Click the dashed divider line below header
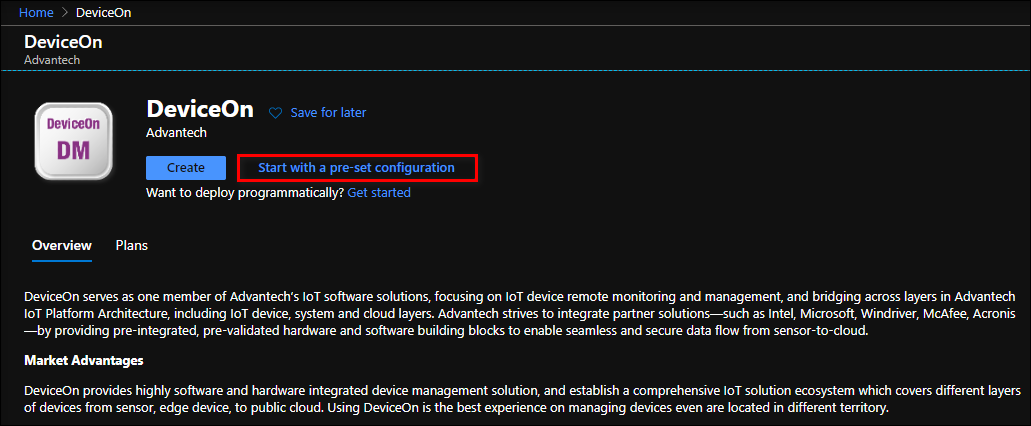Screen dimensions: 1031x426 pyautogui.click(x=515, y=70)
